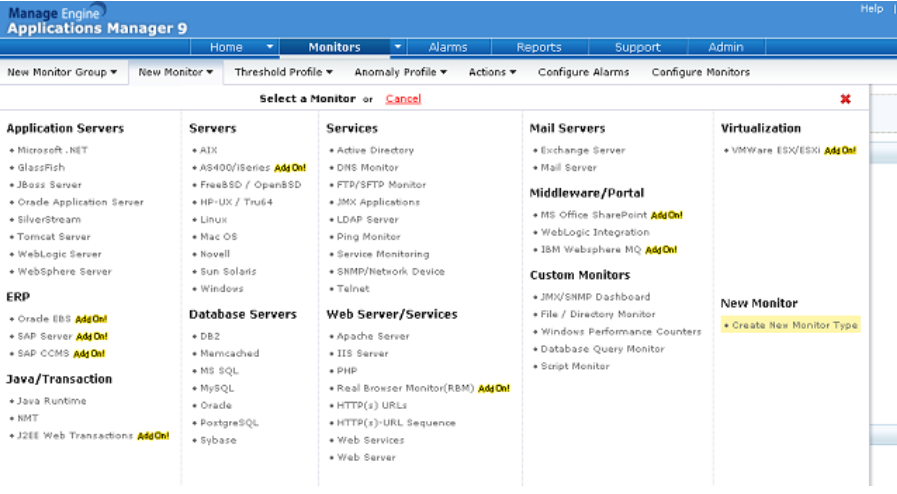897x494 pixels.
Task: Select Telnet monitor
Action: 353,289
